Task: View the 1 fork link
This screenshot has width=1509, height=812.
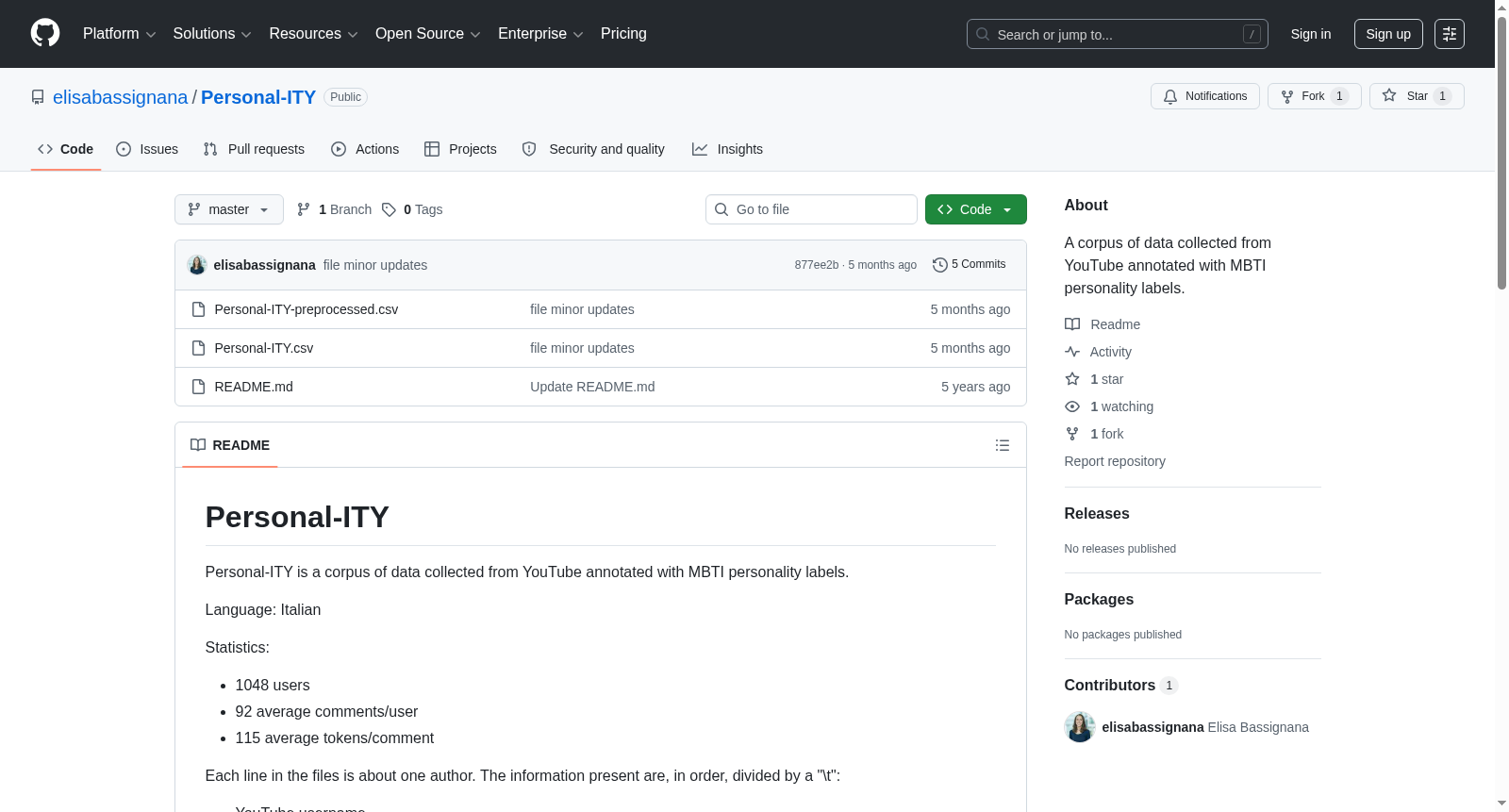Action: [1095, 434]
